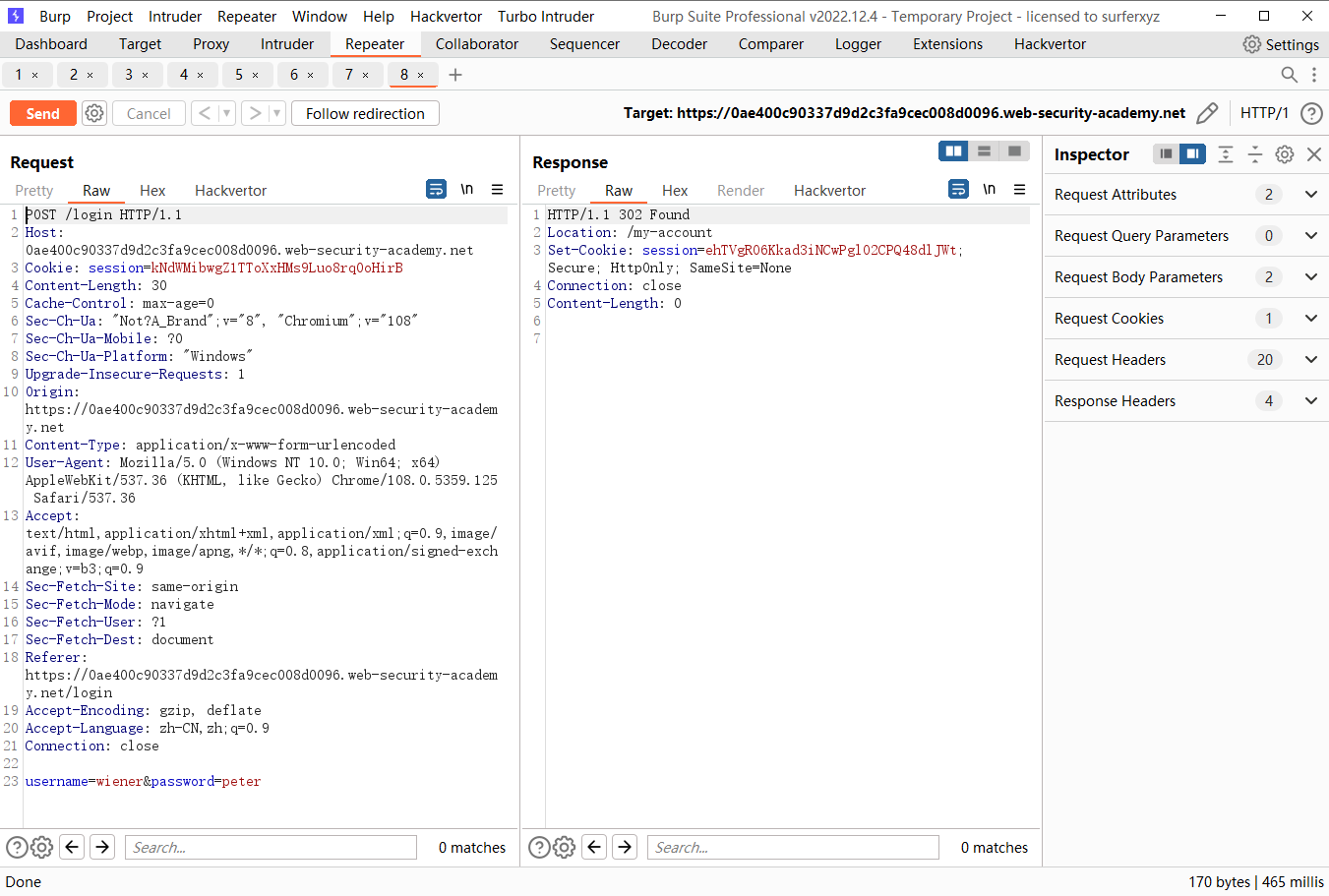The height and width of the screenshot is (896, 1329).
Task: Toggle Response word-wrap icon
Action: 959,189
